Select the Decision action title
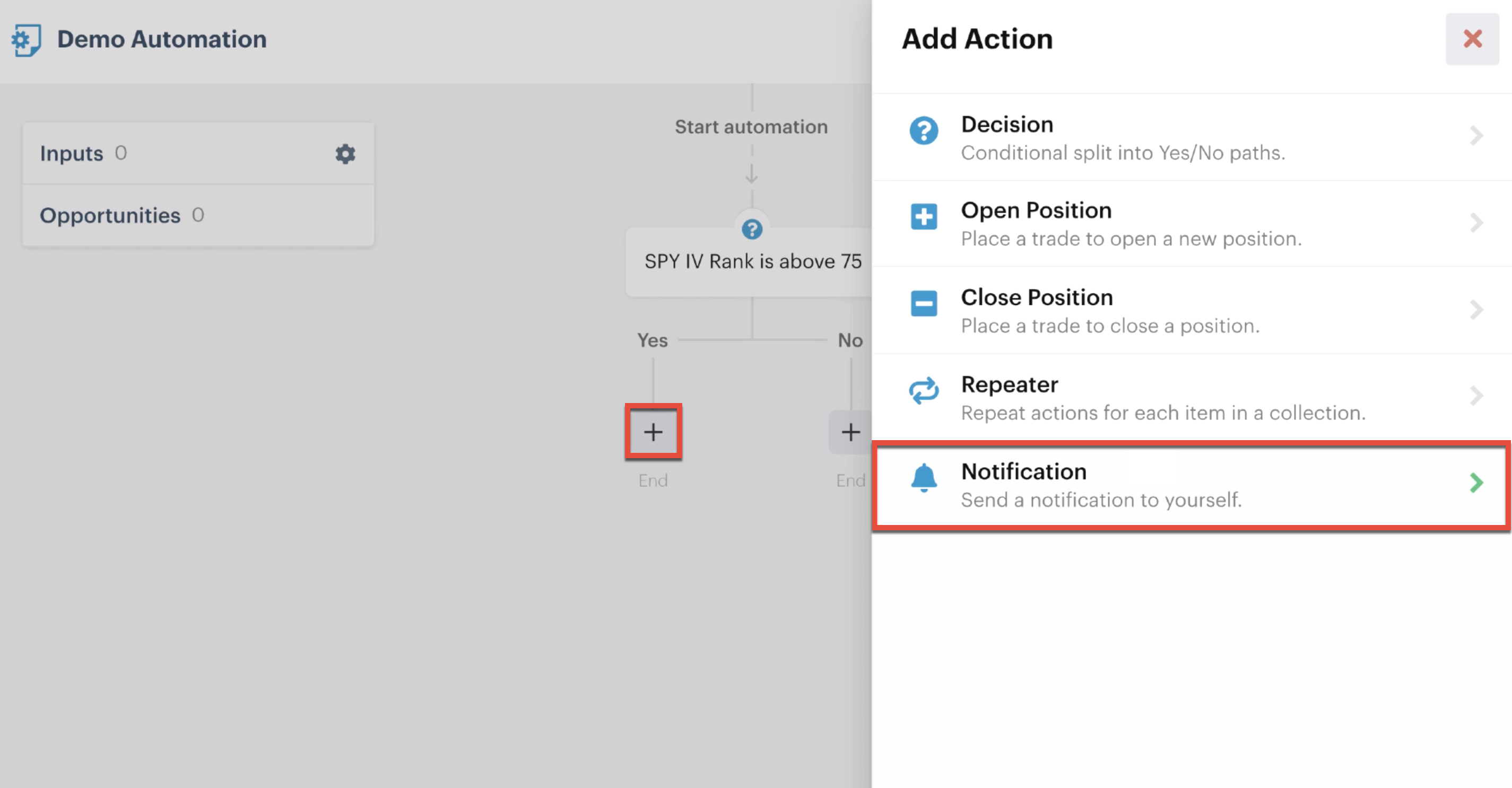Screen dimensions: 1512x788 point(1006,125)
